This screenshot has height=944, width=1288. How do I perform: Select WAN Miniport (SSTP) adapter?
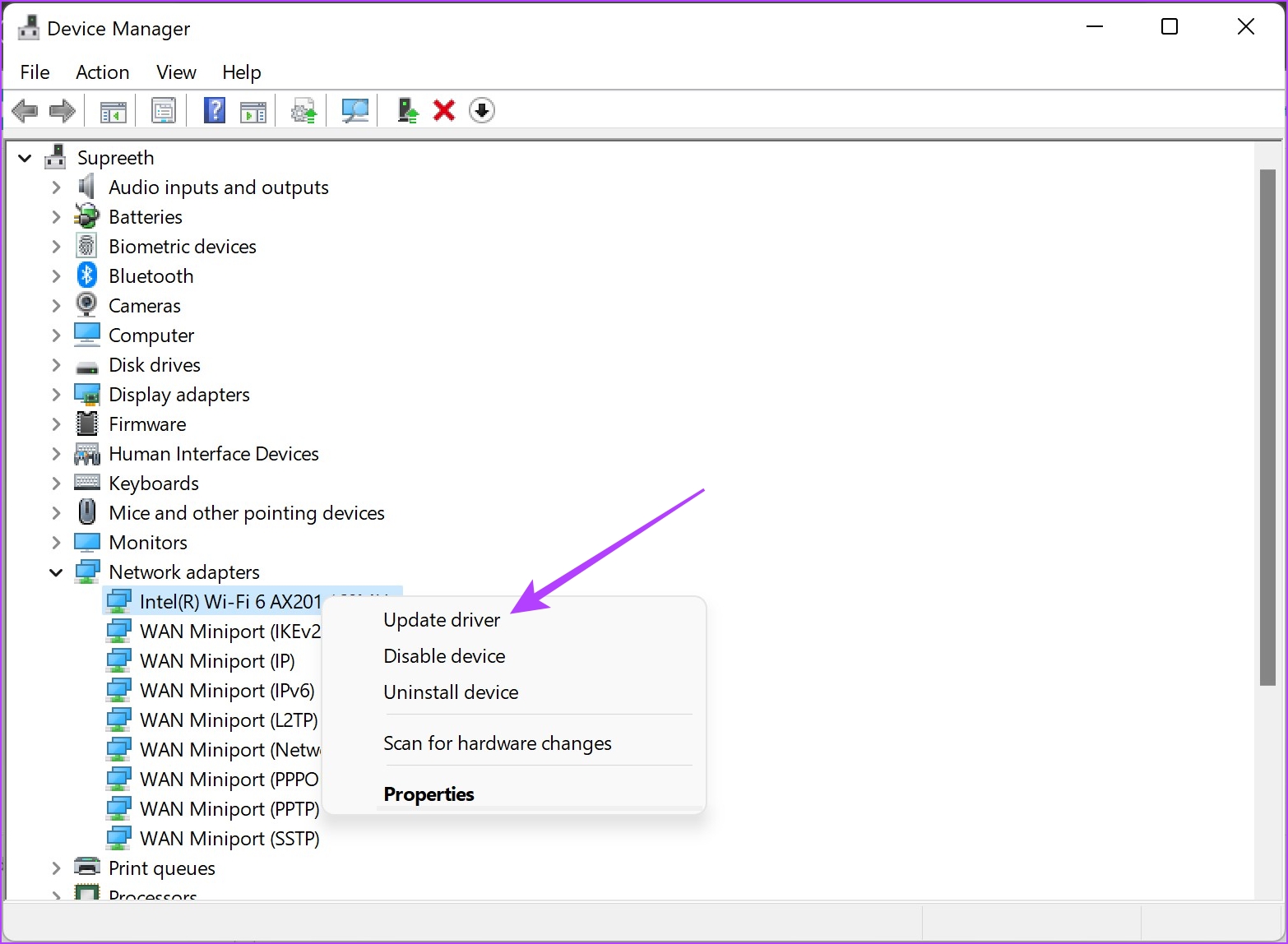coord(229,839)
